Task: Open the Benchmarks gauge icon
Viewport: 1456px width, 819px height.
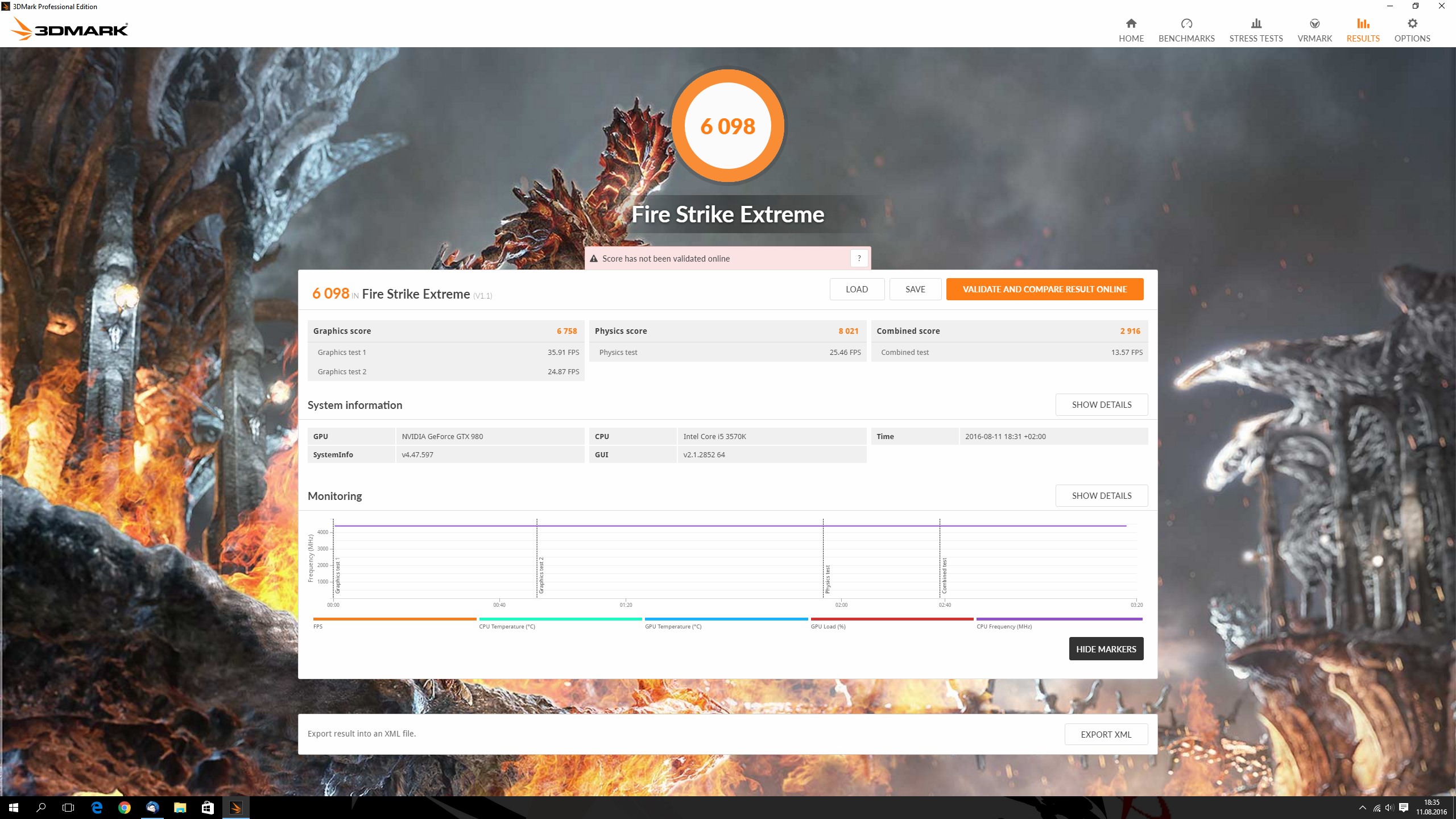Action: pyautogui.click(x=1186, y=24)
